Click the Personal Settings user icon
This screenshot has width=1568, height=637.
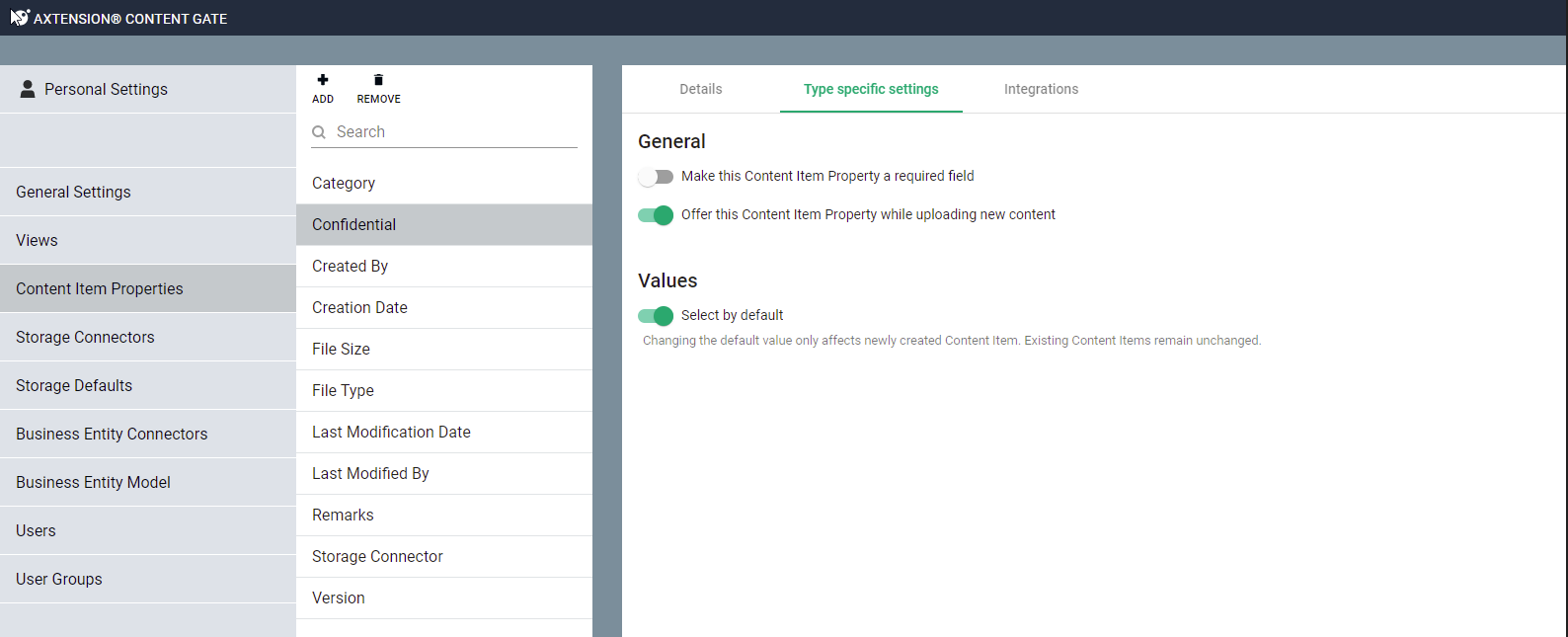[x=28, y=89]
